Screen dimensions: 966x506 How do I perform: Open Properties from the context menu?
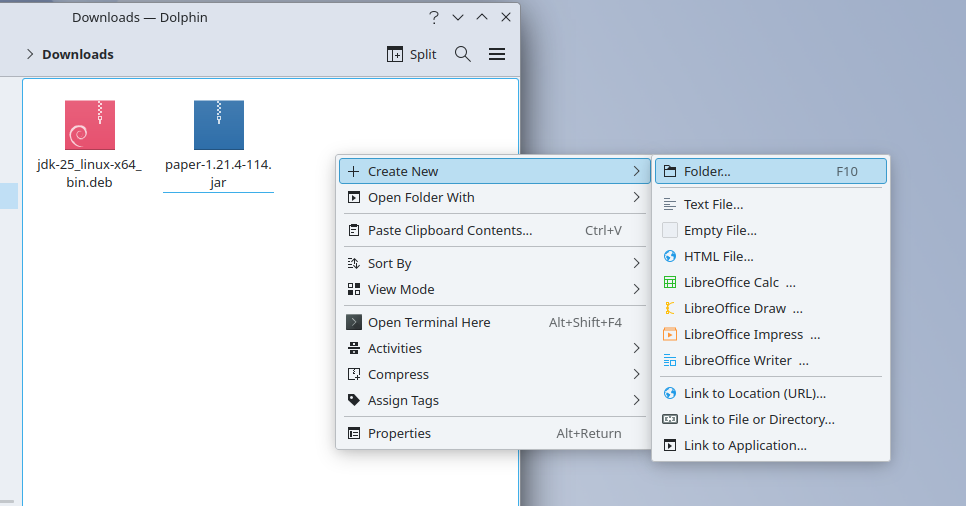click(x=399, y=433)
